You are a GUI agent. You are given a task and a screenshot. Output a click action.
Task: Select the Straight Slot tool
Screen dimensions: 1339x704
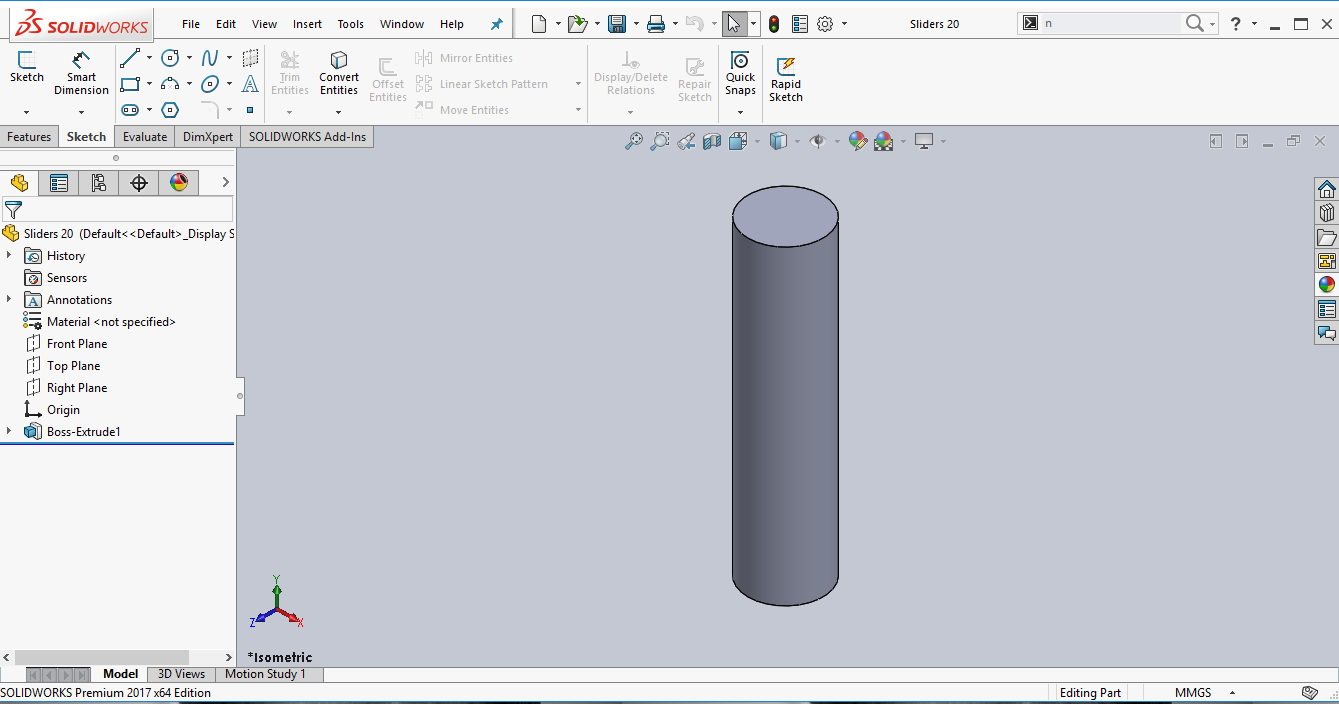tap(130, 110)
